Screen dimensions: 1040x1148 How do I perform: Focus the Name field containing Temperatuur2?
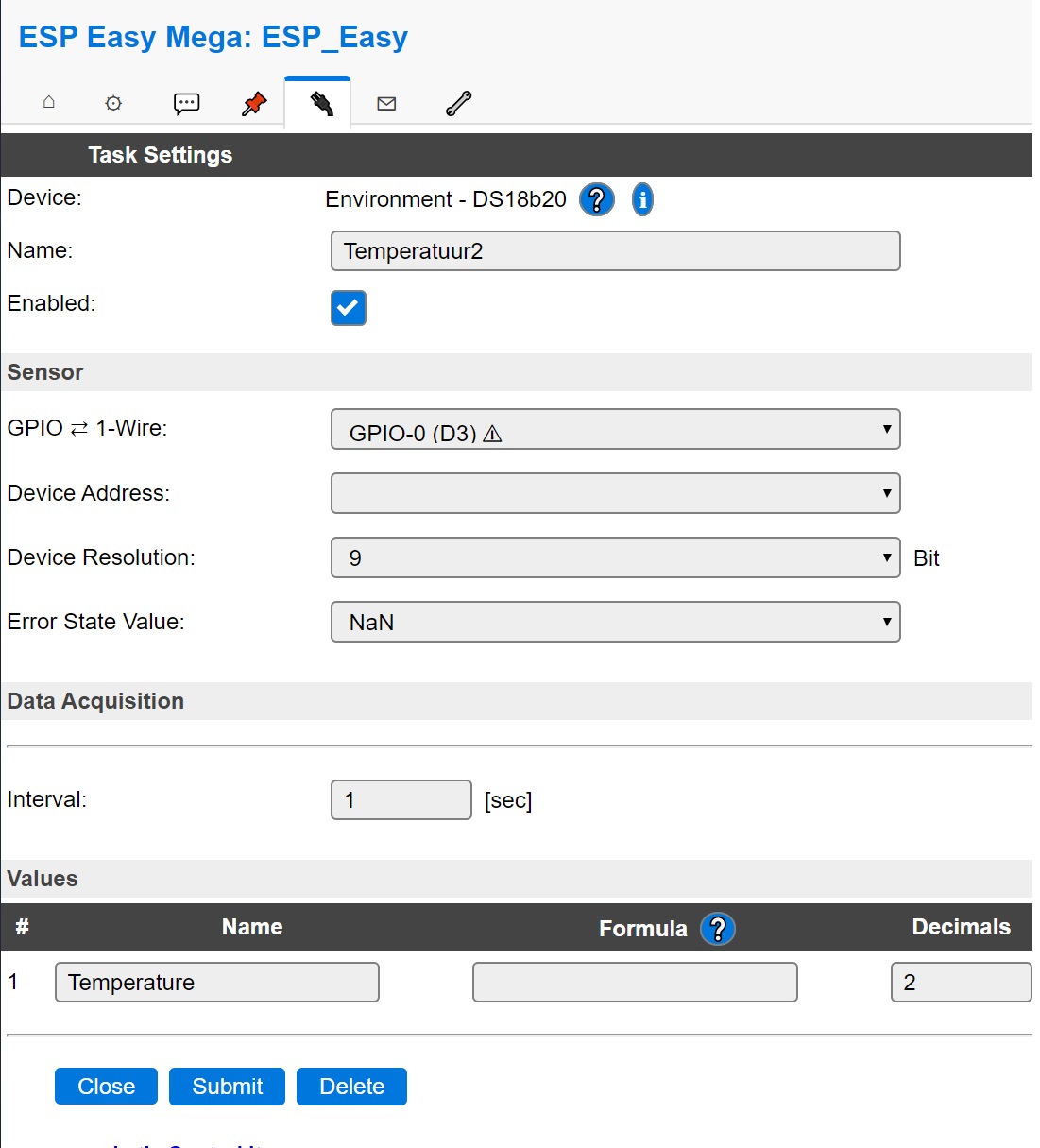[x=616, y=251]
